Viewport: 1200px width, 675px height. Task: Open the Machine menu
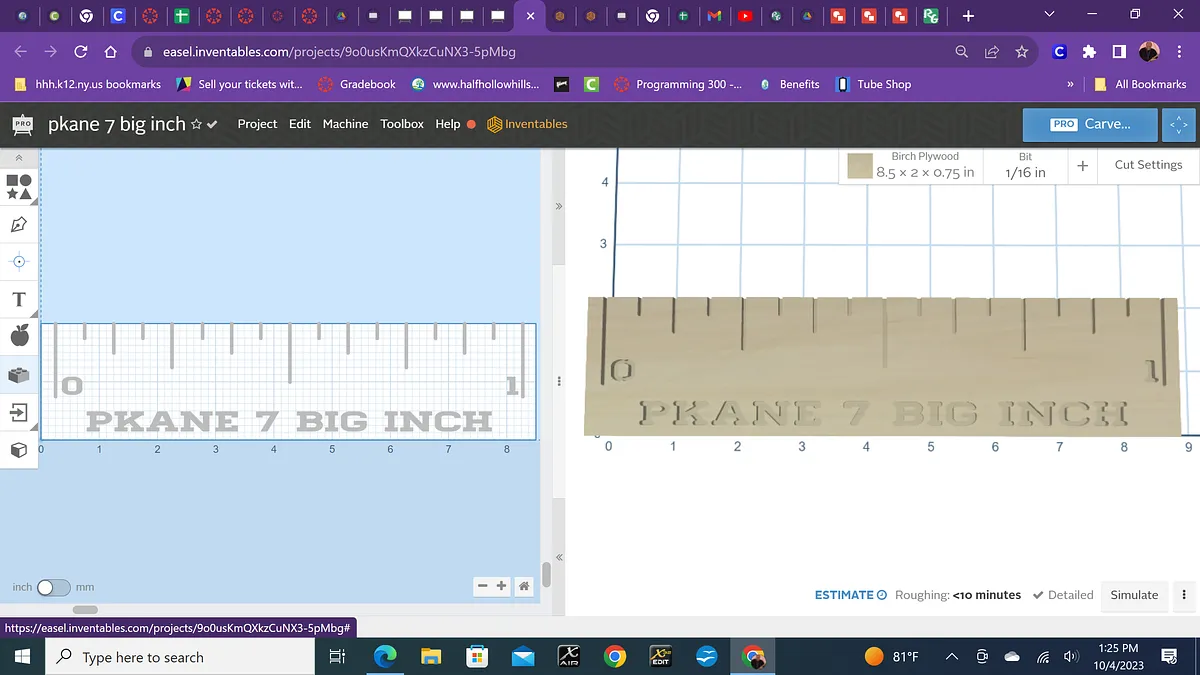(x=345, y=124)
